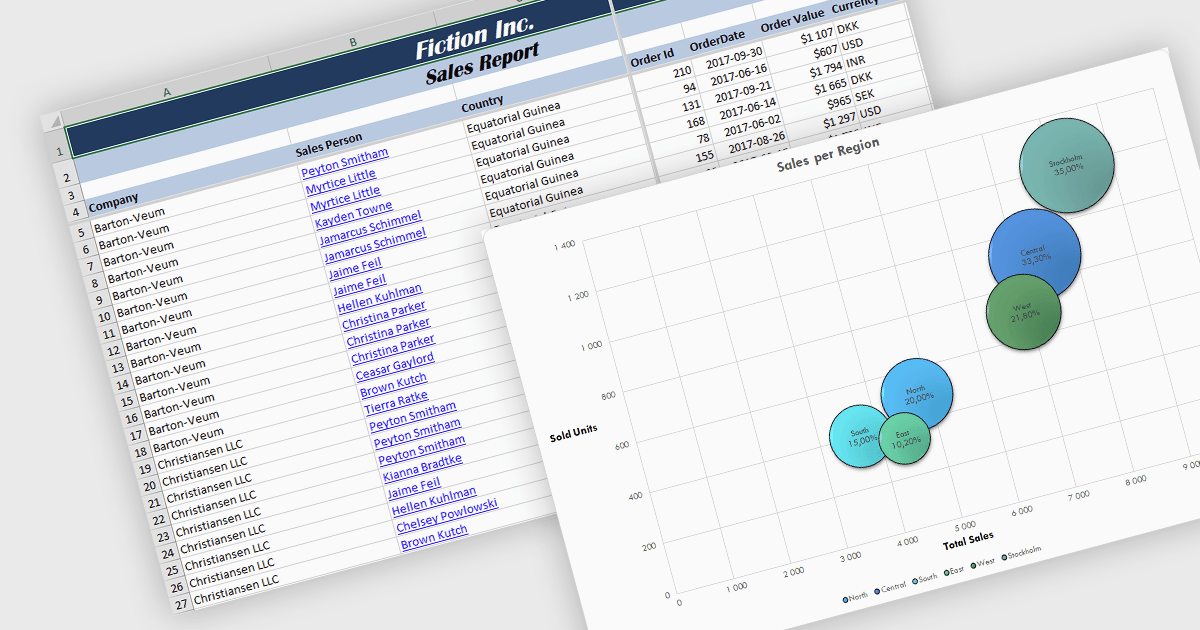The width and height of the screenshot is (1200, 630).
Task: Open the Peyton Smitham link in row 5
Action: [x=344, y=164]
